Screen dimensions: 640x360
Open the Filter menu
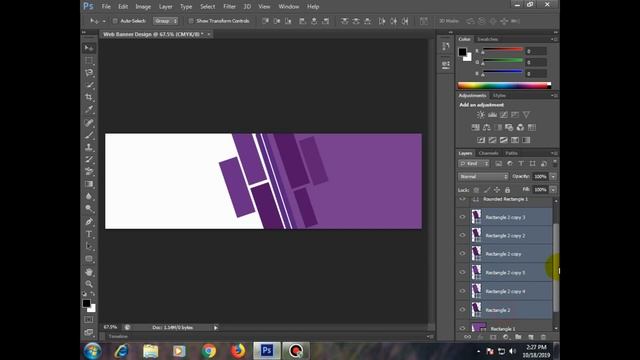[x=229, y=7]
